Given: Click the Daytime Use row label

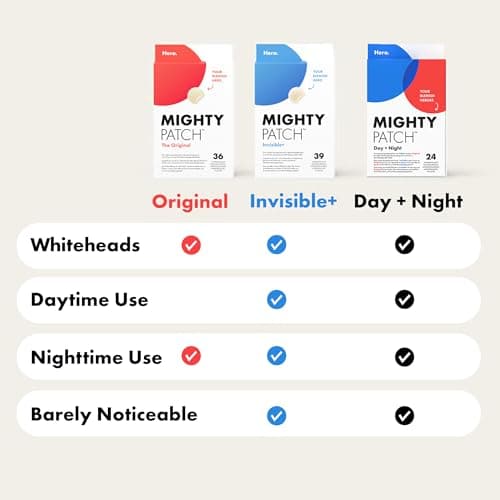Looking at the screenshot, I should tap(89, 300).
